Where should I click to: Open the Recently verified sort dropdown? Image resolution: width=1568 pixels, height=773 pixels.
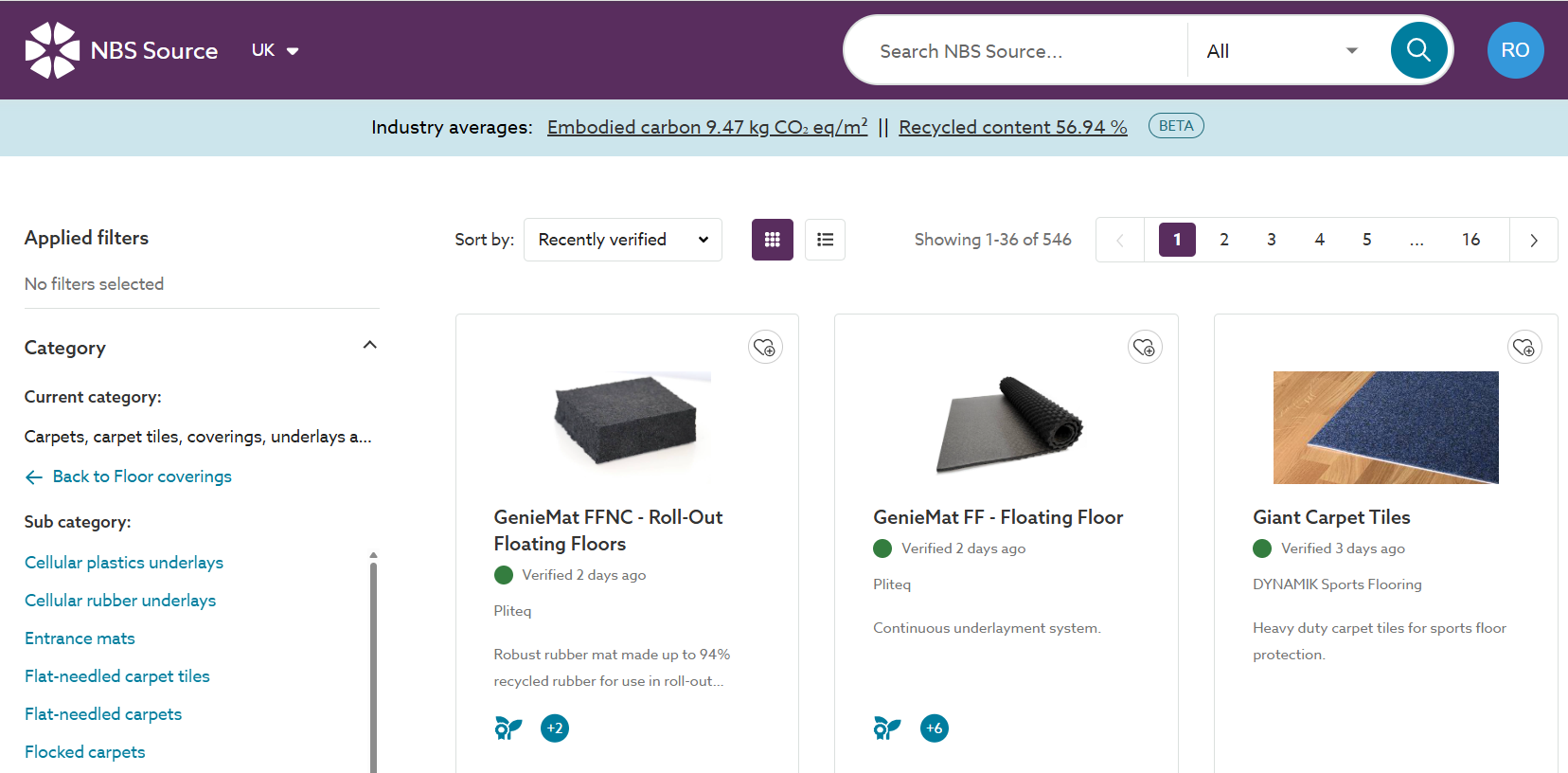tap(623, 240)
